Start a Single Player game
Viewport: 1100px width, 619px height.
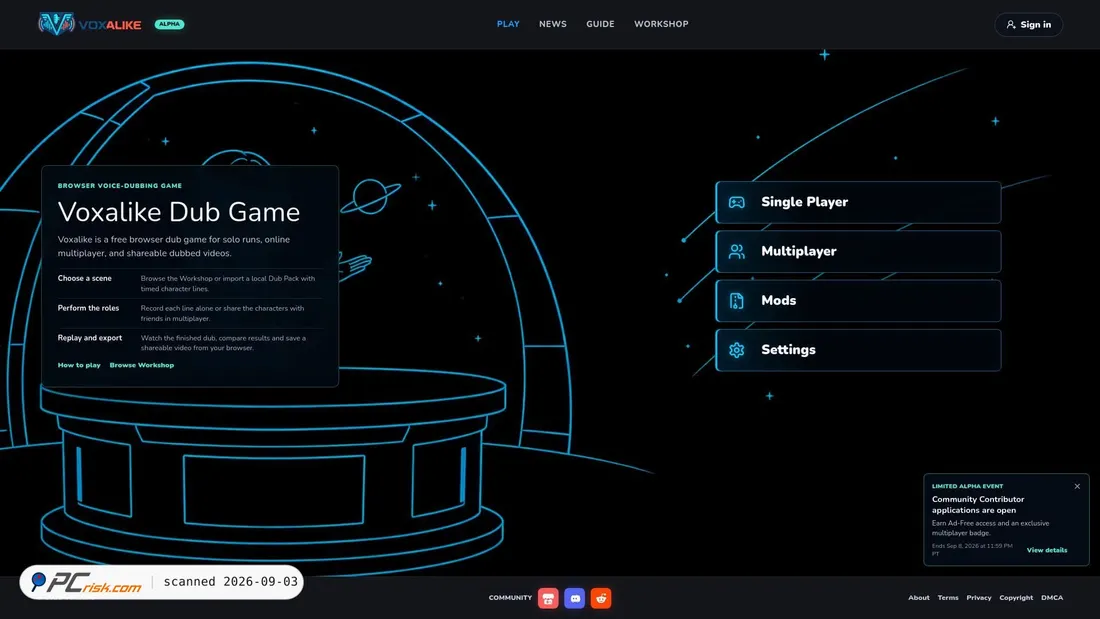tap(858, 202)
